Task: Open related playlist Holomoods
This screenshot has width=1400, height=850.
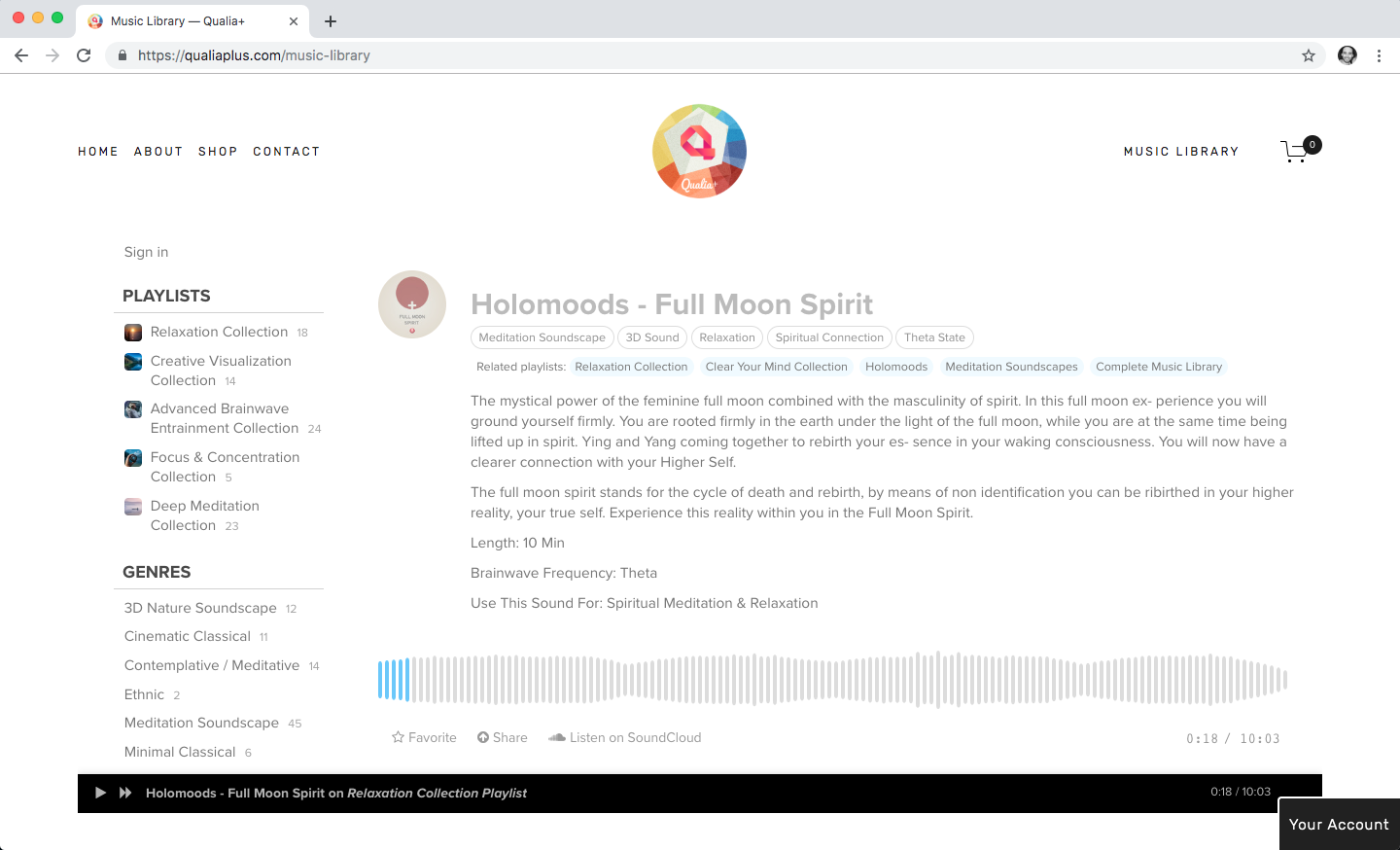Action: [x=896, y=367]
